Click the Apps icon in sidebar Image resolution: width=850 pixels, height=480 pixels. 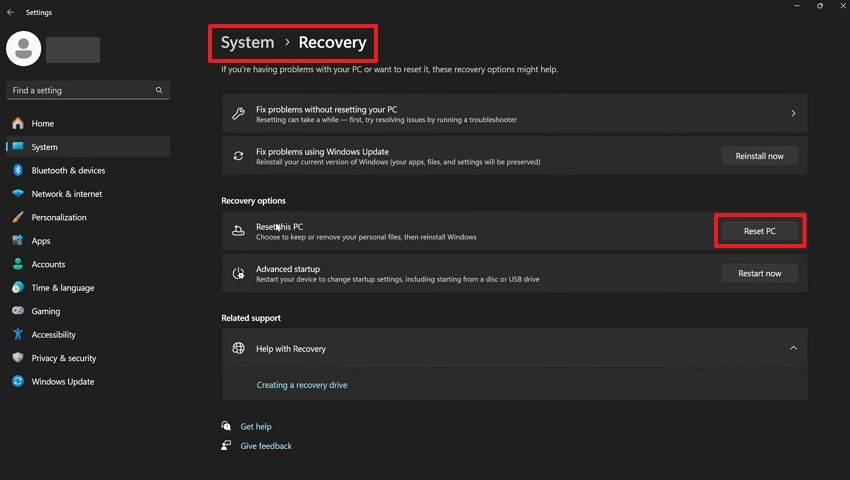pyautogui.click(x=18, y=240)
